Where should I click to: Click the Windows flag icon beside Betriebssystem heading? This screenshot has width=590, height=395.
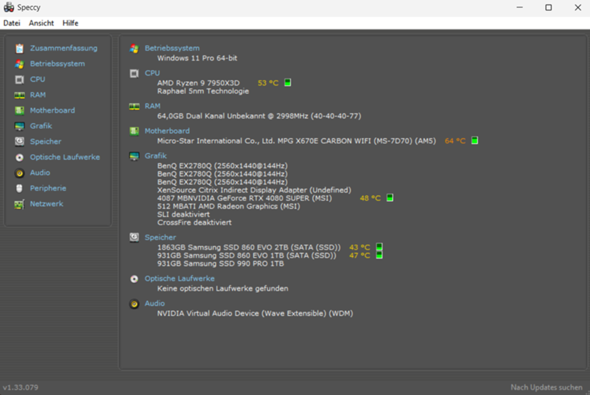(x=134, y=49)
